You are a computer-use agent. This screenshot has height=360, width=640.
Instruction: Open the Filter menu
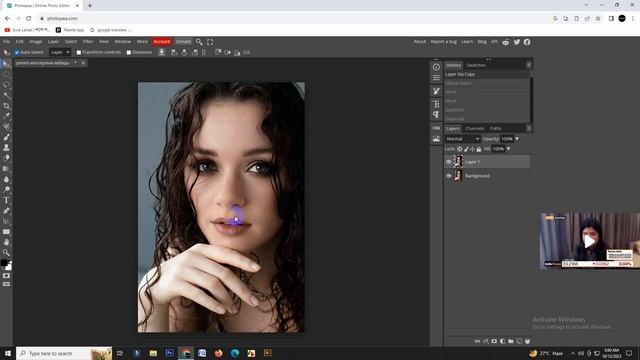(88, 42)
